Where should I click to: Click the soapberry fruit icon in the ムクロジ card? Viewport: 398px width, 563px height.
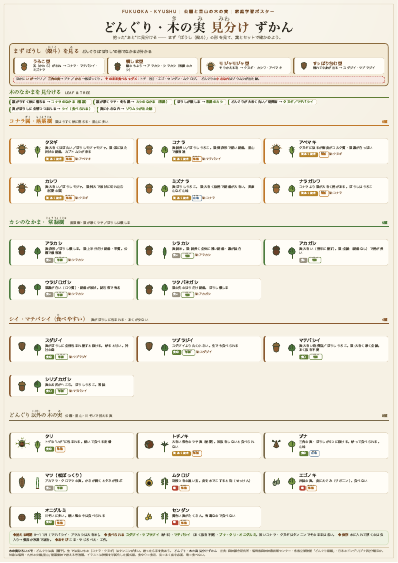(149, 483)
